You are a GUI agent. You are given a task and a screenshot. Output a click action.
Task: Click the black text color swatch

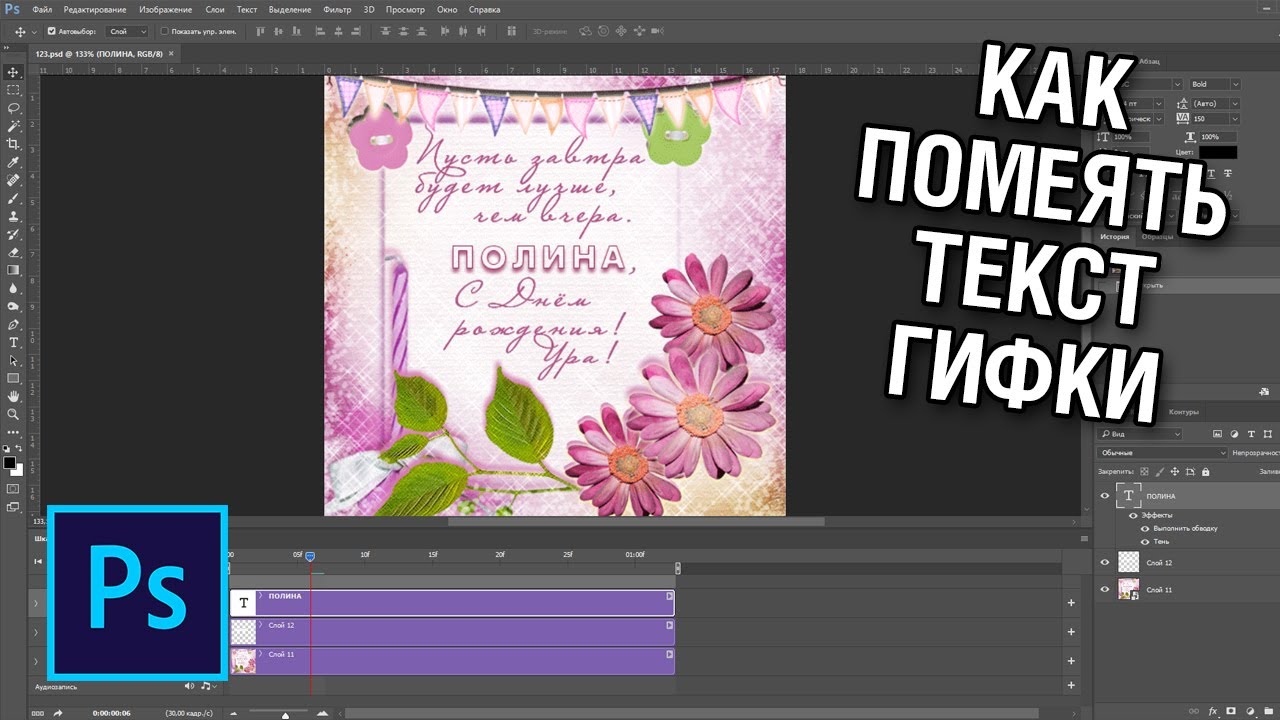1218,152
